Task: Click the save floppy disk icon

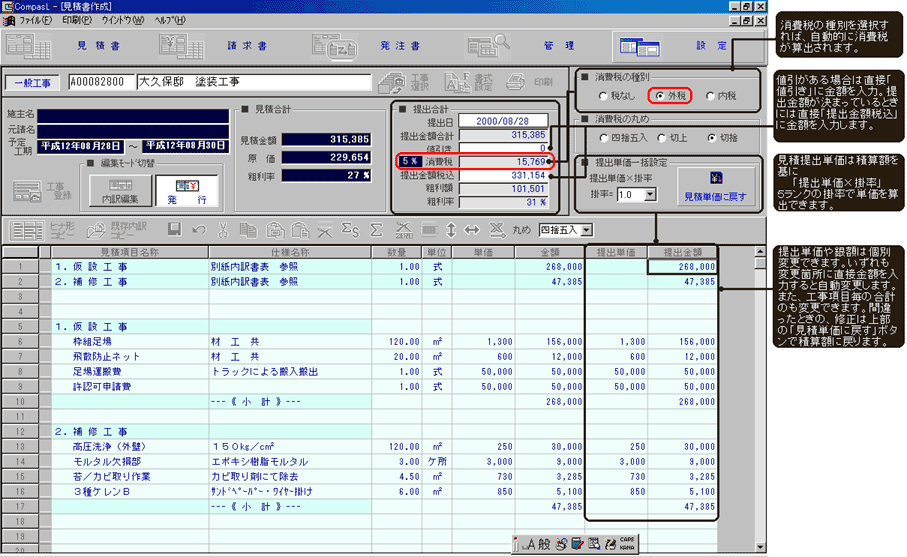Action: click(x=174, y=230)
